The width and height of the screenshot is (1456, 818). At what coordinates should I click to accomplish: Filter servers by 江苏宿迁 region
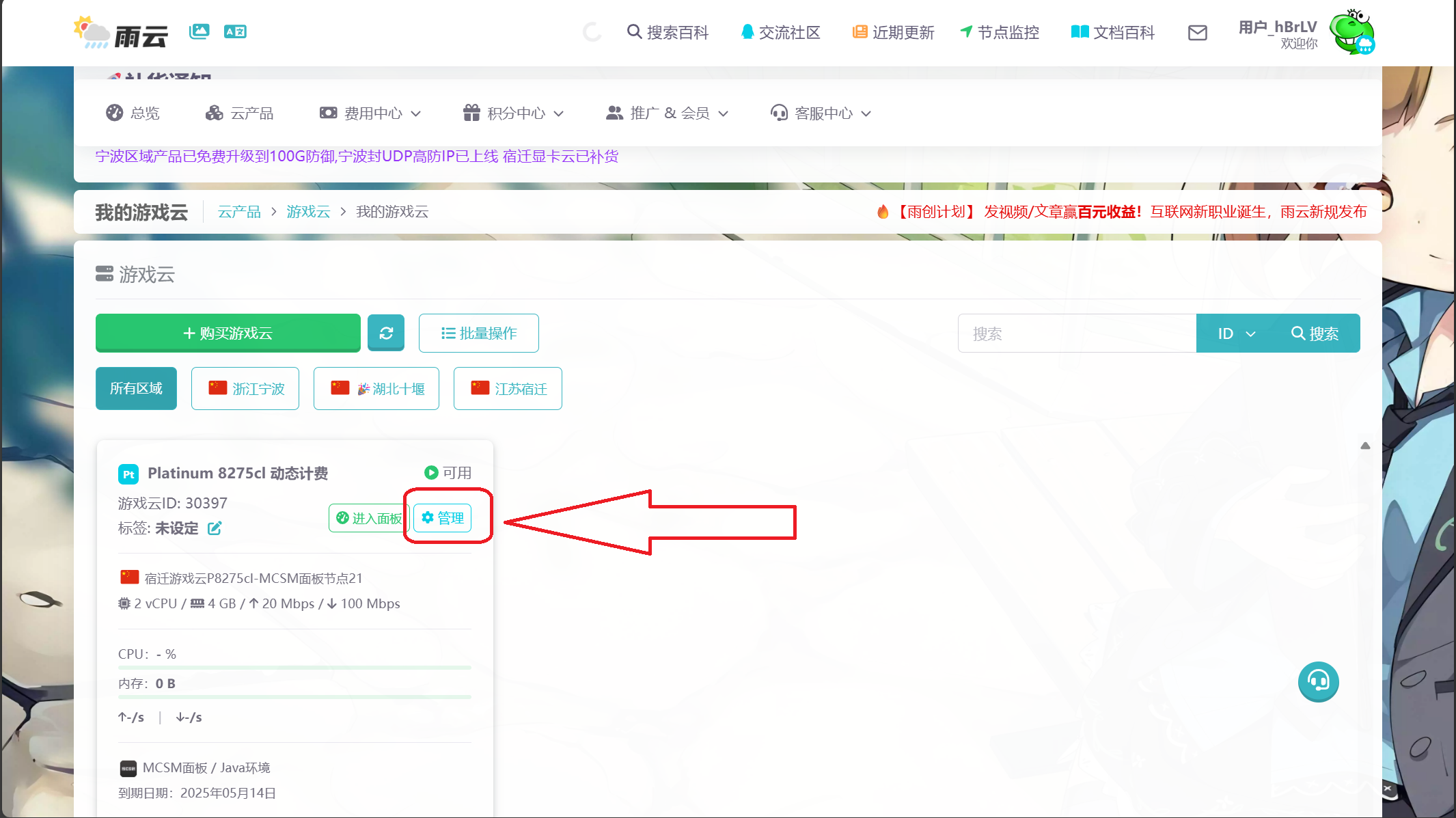click(x=508, y=388)
